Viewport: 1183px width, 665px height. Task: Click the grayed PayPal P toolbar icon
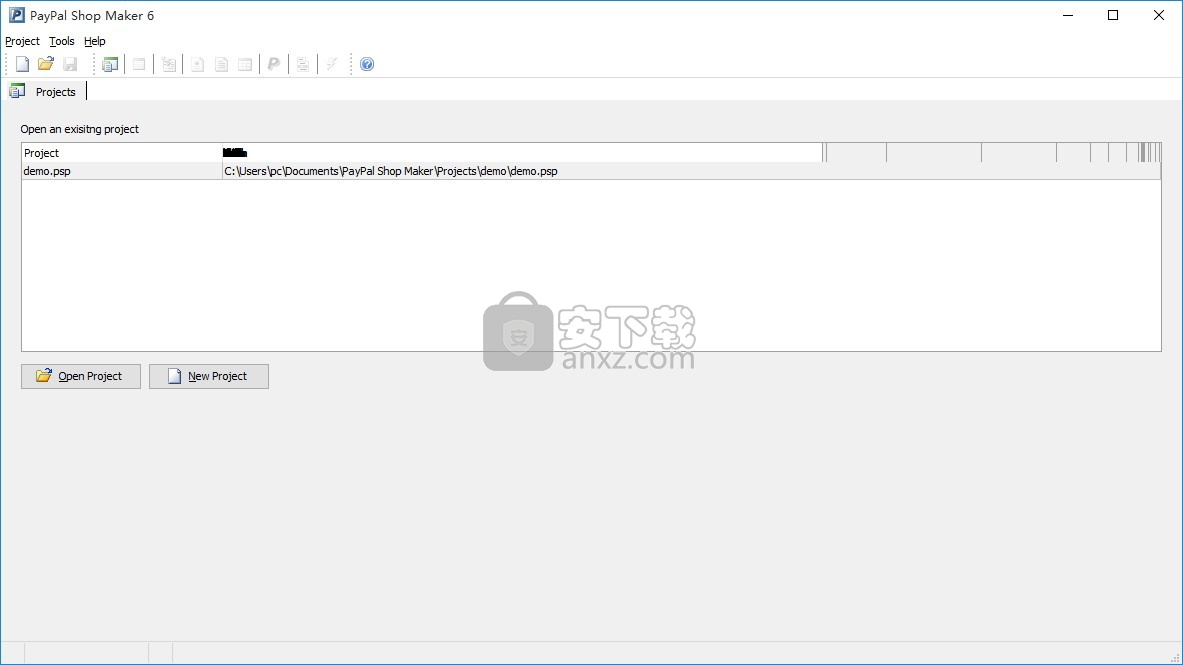(x=274, y=64)
